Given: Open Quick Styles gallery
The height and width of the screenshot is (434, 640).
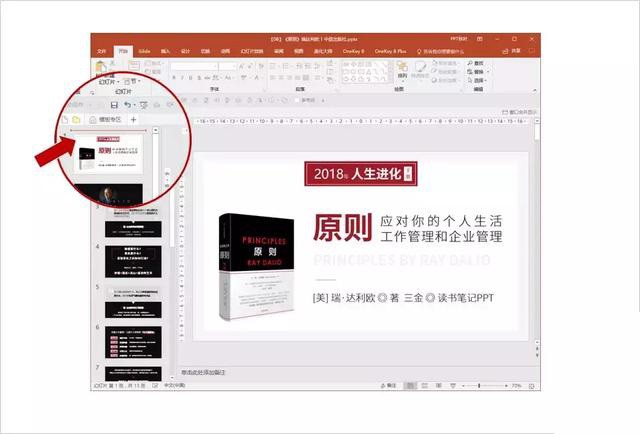Looking at the screenshot, I should click(420, 70).
